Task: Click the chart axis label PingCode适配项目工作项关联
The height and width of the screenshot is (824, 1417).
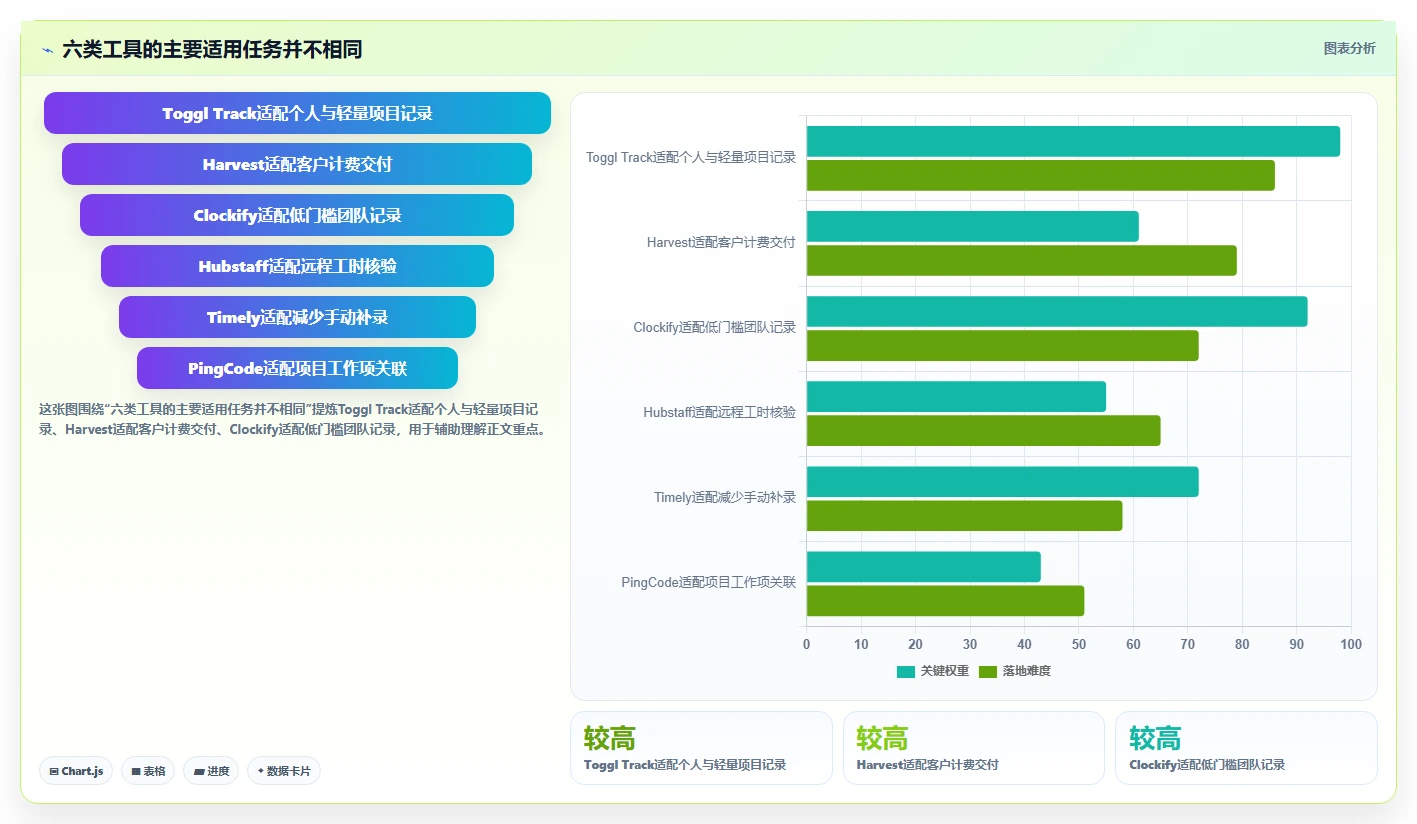Action: pos(709,582)
